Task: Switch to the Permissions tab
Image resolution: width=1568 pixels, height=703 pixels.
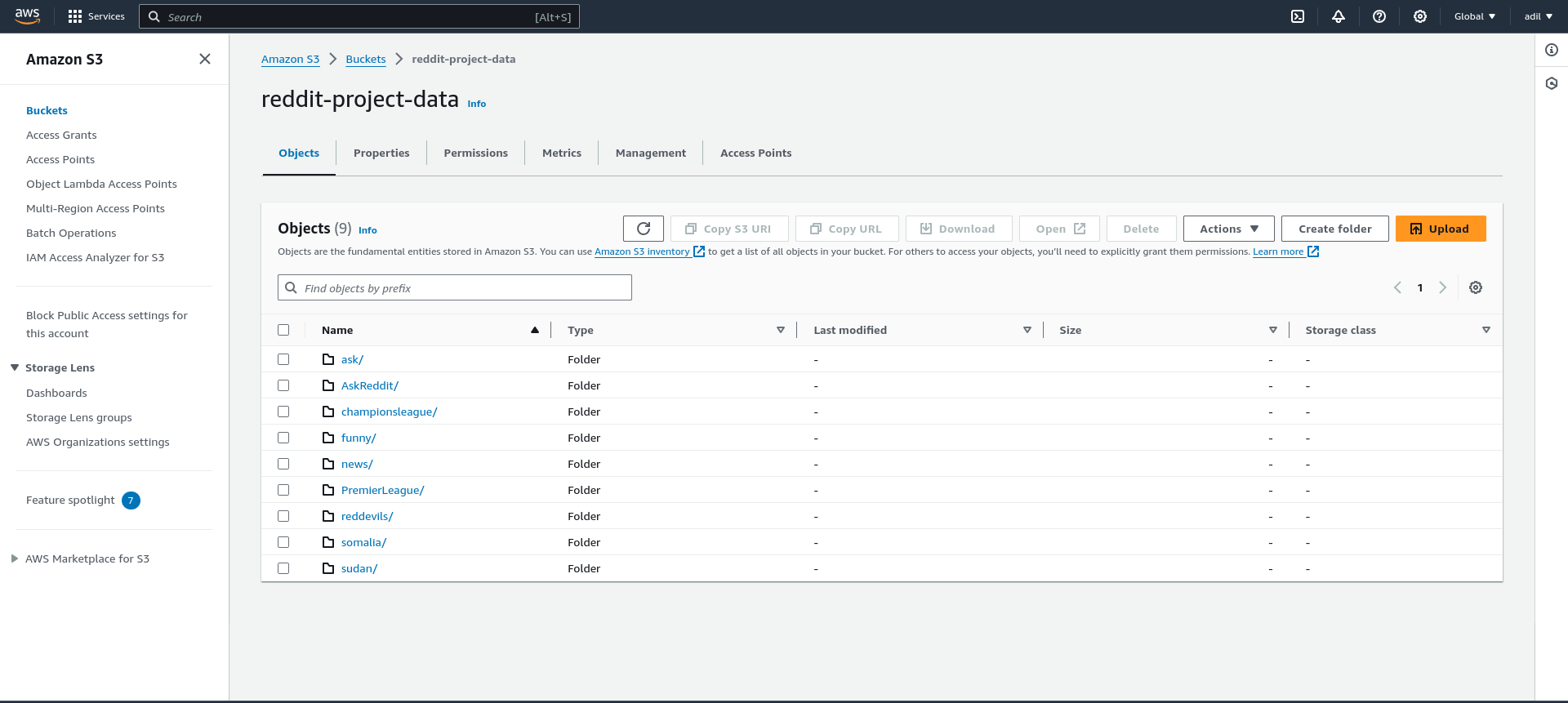Action: click(x=476, y=153)
